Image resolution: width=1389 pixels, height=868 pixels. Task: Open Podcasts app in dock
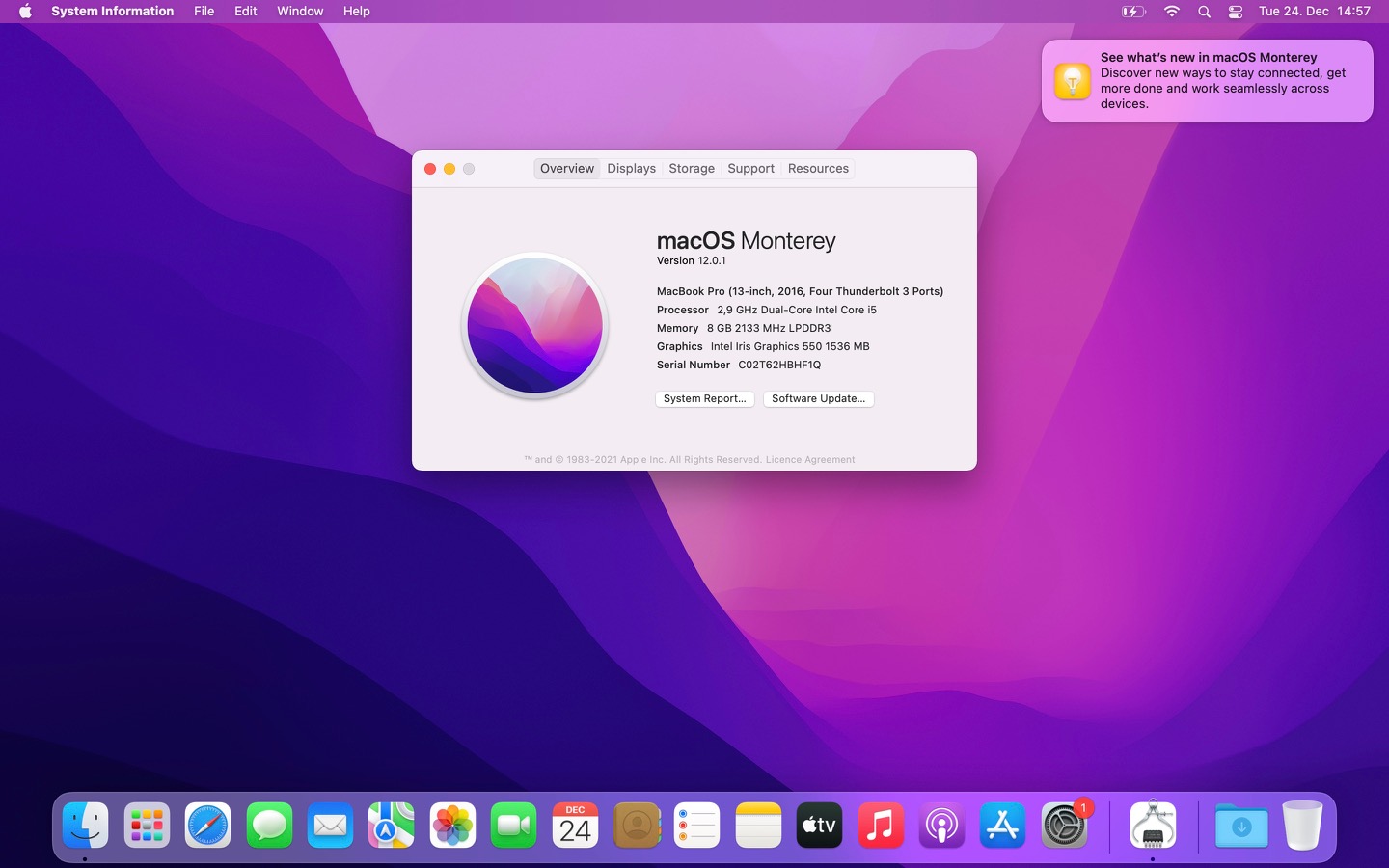942,826
